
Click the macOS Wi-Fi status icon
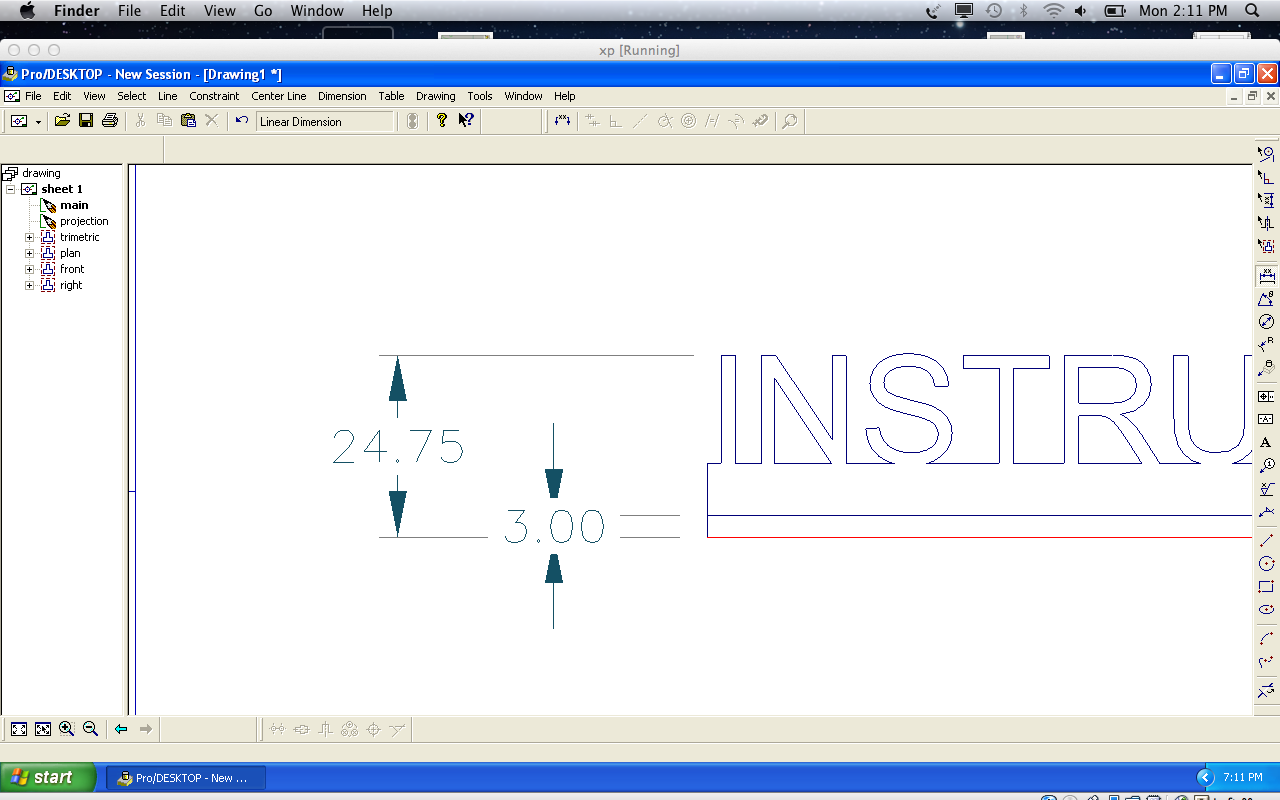[x=1054, y=11]
